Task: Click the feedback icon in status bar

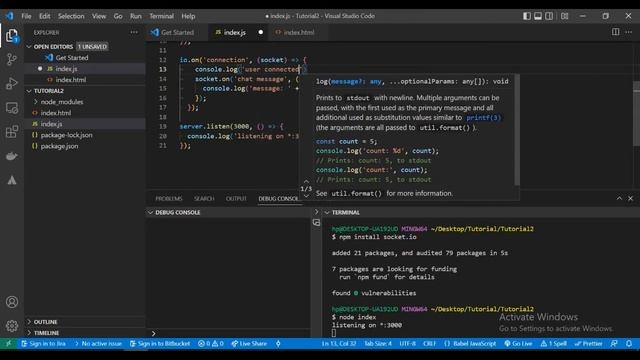Action: click(614, 344)
